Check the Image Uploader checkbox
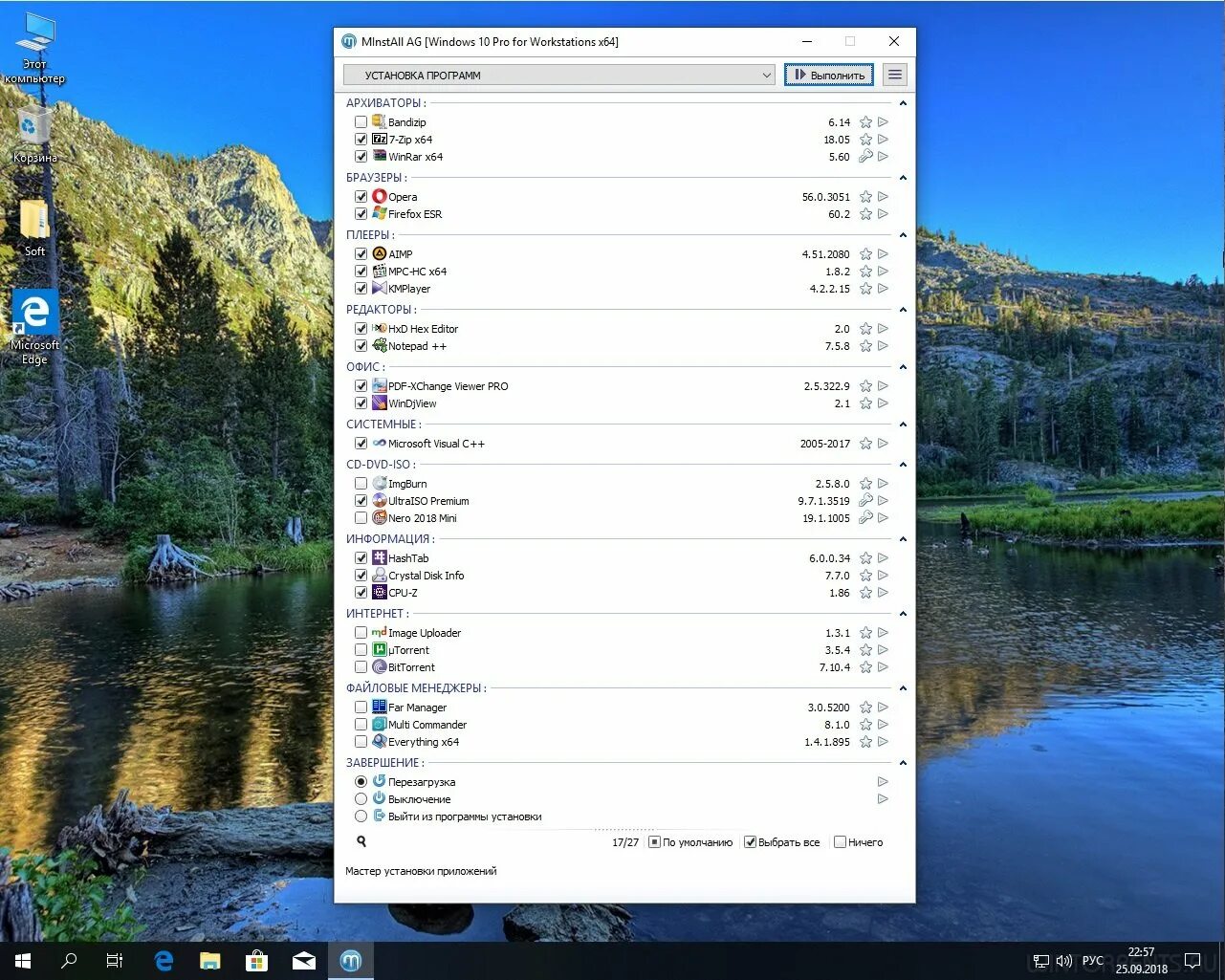1225x980 pixels. (361, 633)
